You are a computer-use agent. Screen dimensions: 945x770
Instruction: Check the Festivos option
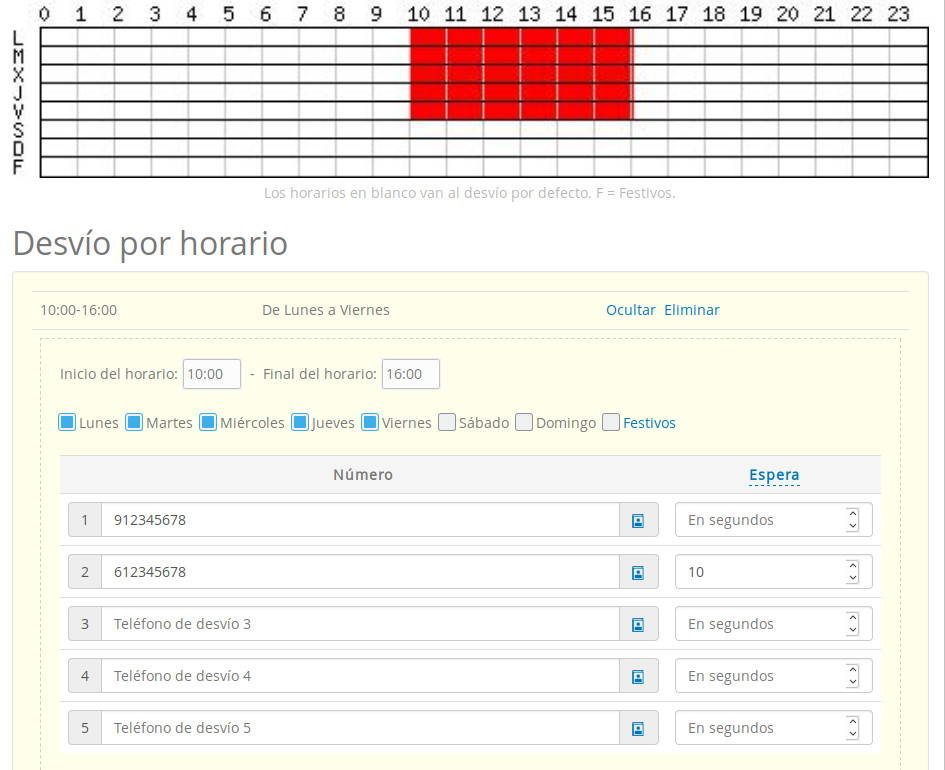tap(610, 422)
